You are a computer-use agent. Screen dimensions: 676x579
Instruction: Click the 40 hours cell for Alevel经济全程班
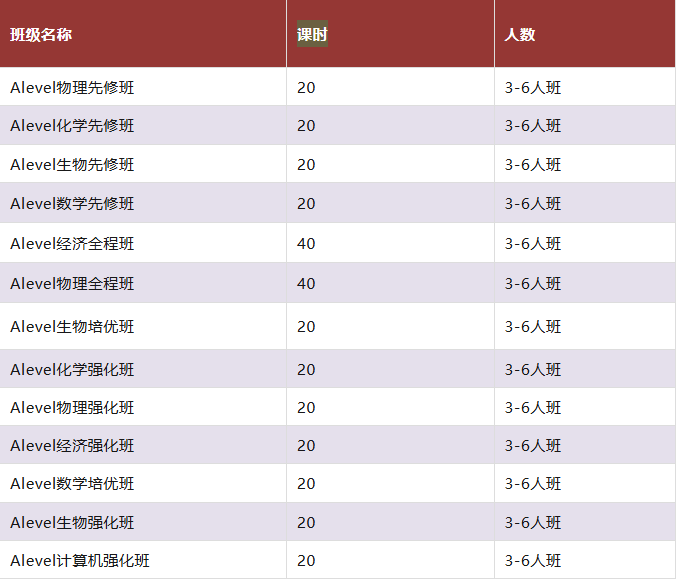(x=306, y=244)
